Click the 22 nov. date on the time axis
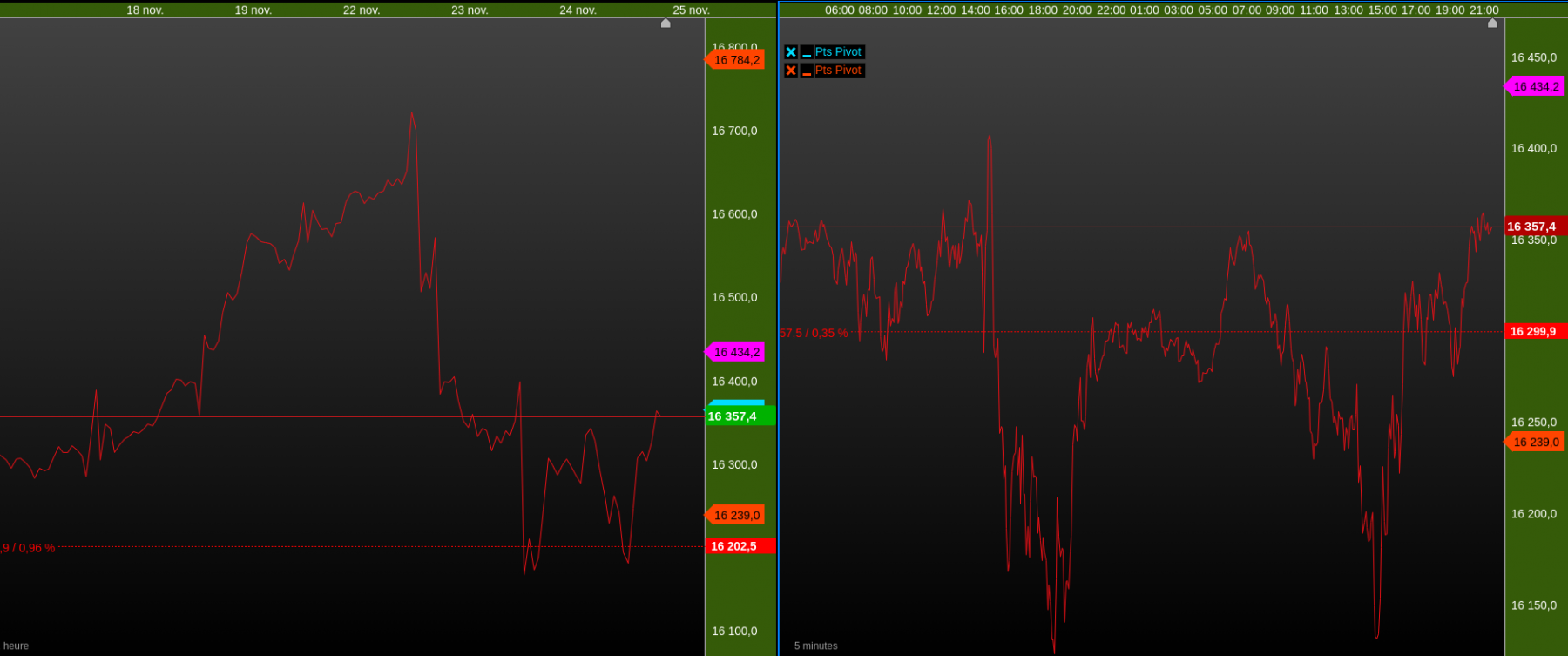Image resolution: width=1568 pixels, height=656 pixels. 362,10
